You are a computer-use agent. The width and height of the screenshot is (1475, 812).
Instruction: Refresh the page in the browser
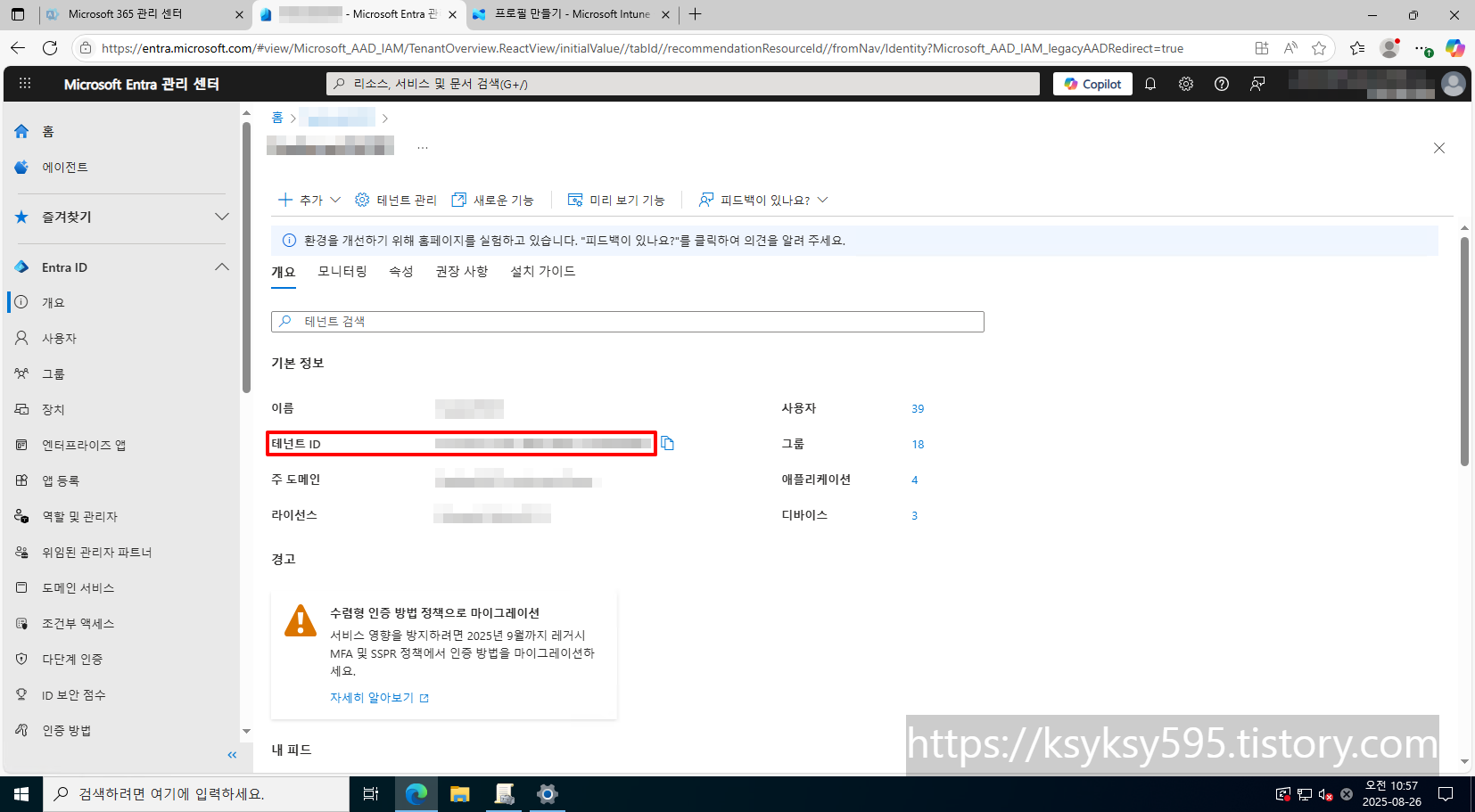[x=50, y=48]
